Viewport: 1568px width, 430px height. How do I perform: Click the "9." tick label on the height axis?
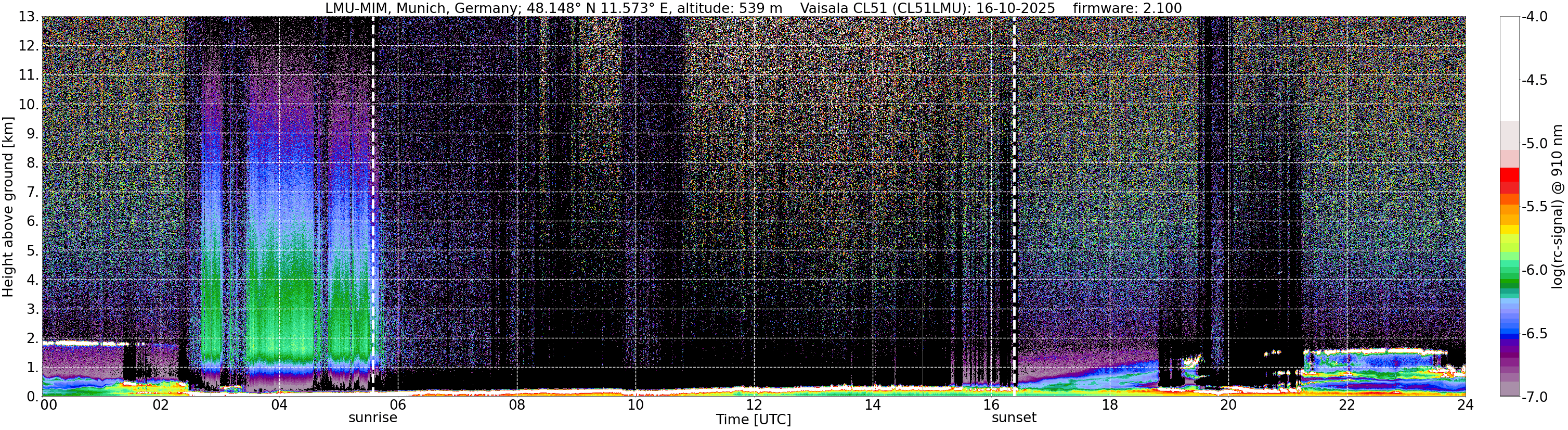32,134
